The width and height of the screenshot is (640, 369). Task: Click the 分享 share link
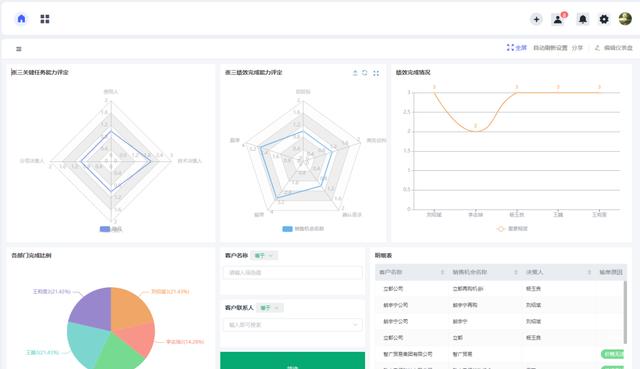point(577,48)
